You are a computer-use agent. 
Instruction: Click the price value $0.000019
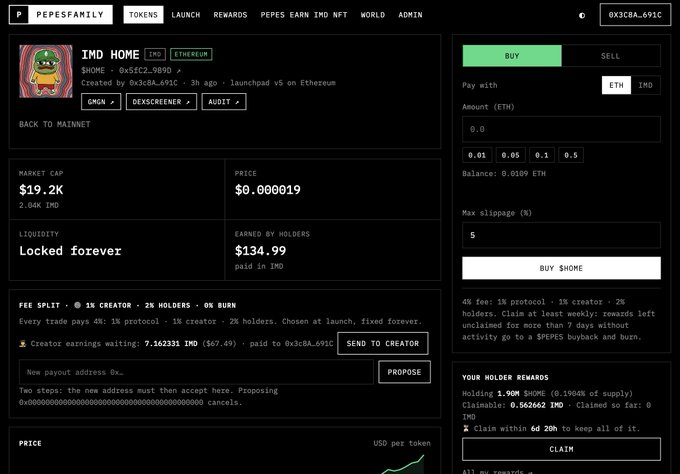(268, 190)
